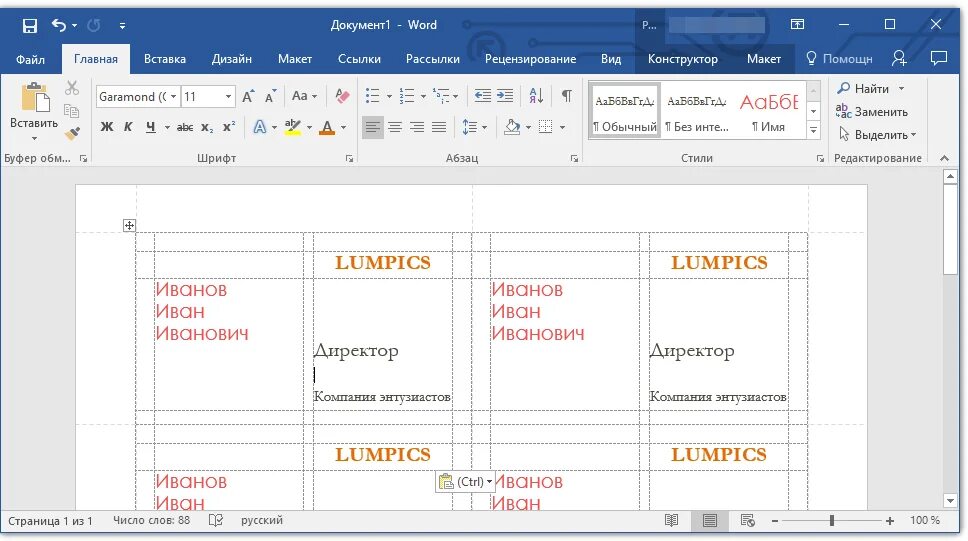Screen dimensions: 968x541
Task: Save the document with the floppy icon
Action: coord(30,25)
